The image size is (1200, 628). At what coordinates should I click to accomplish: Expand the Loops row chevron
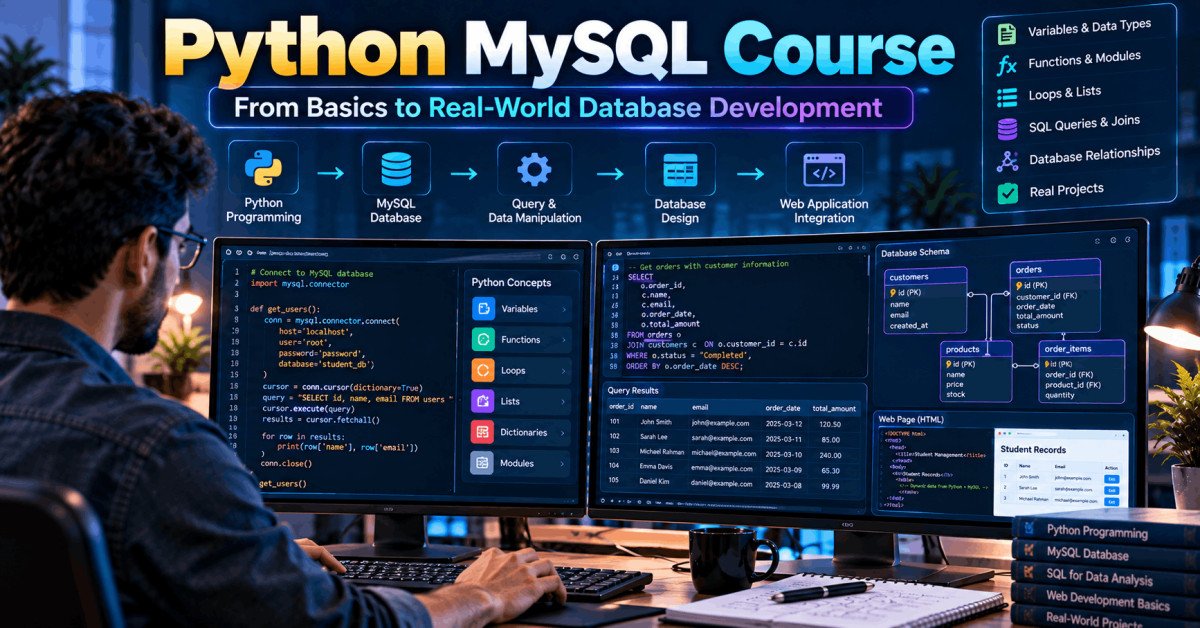pos(564,371)
